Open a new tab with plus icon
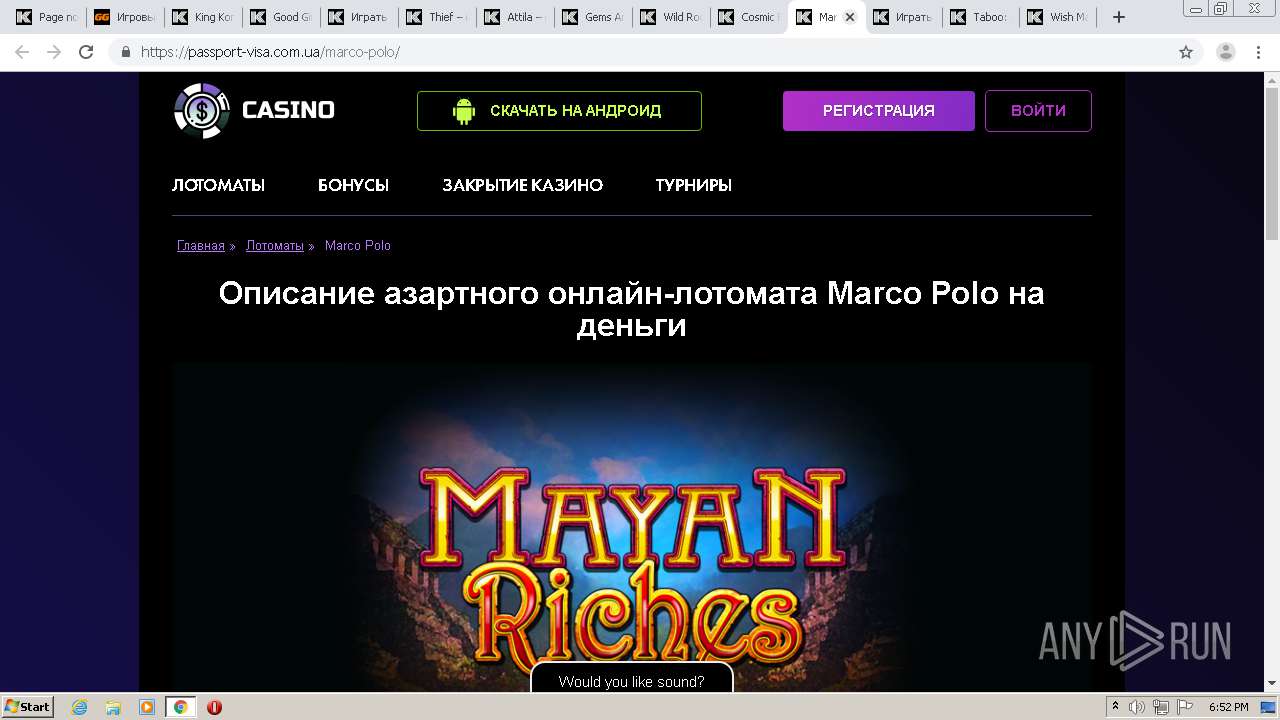1280x720 pixels. pos(1119,17)
